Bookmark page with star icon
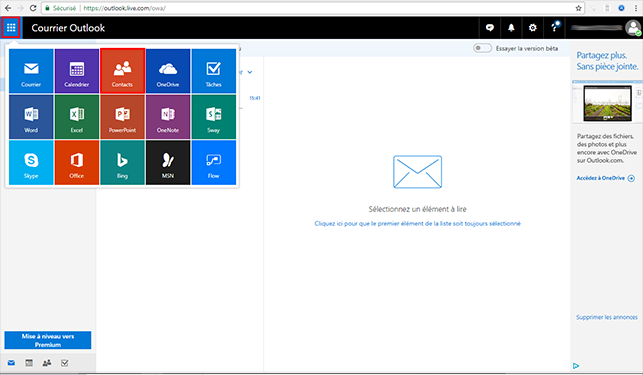The height and width of the screenshot is (375, 643). pos(578,8)
